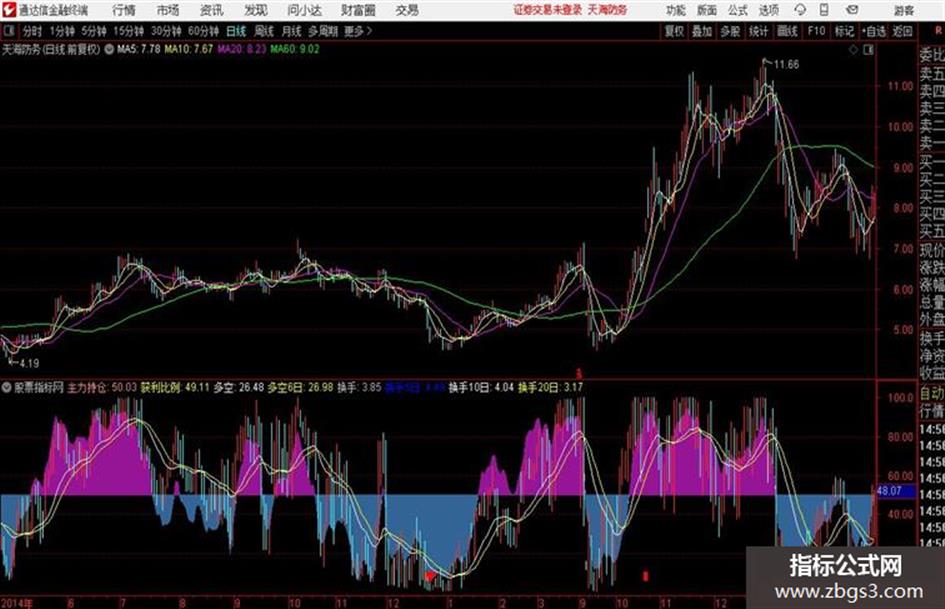945x609 pixels.
Task: Select the 多周期 multi-period tab
Action: [x=323, y=31]
